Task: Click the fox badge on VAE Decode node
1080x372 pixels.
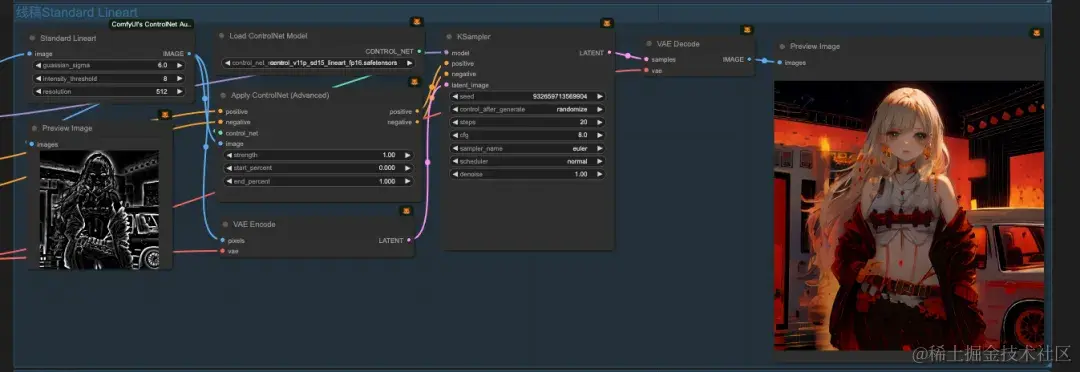Action: (747, 30)
